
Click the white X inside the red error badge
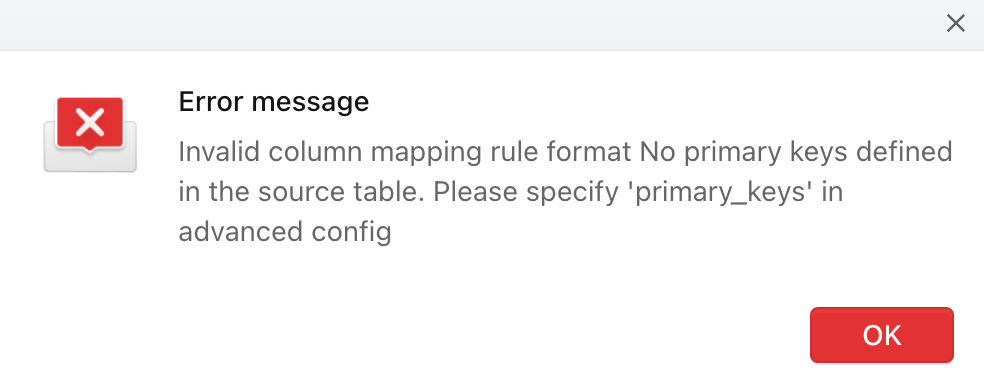point(90,122)
